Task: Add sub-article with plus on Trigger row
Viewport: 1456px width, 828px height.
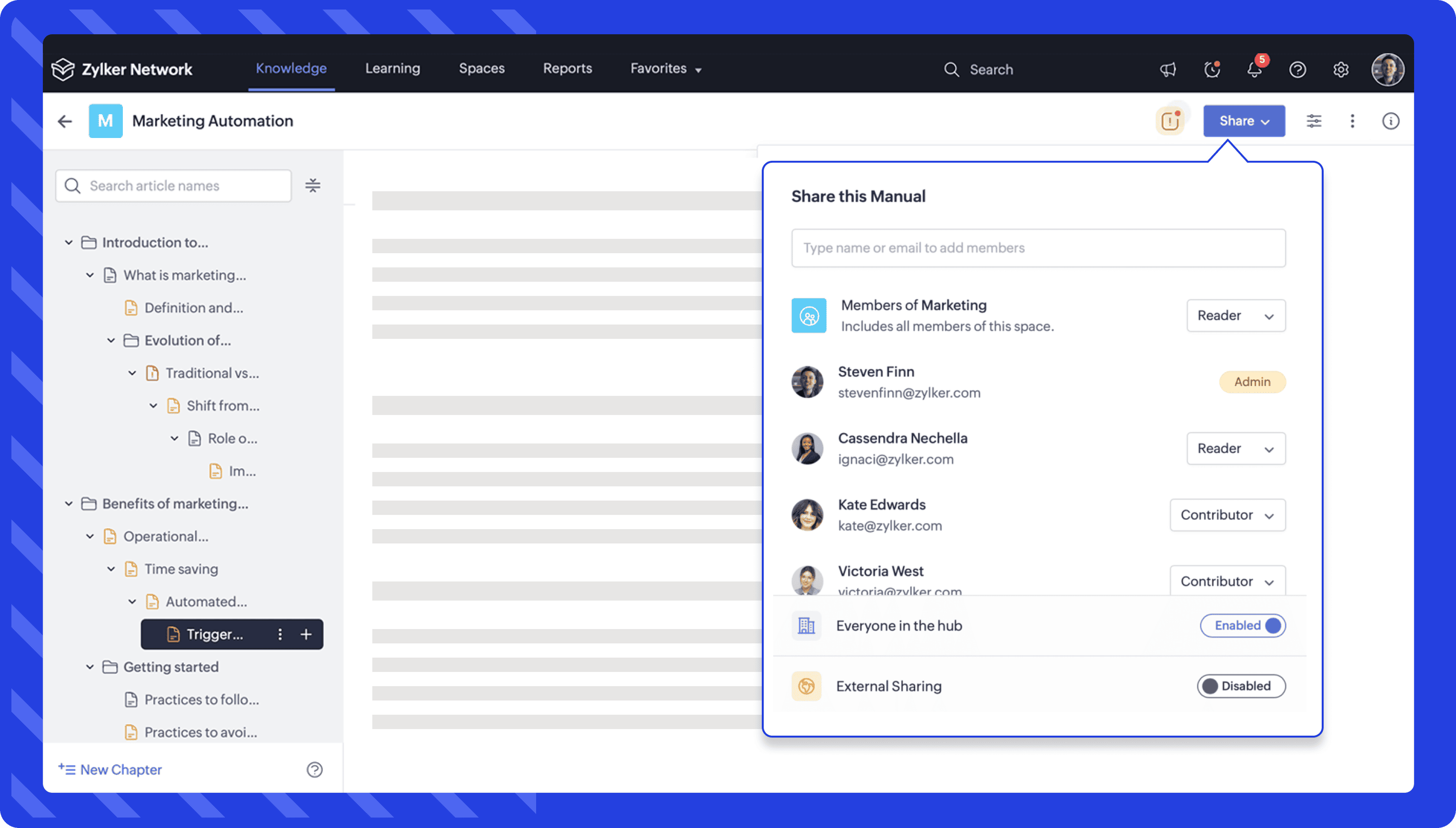Action: click(306, 634)
